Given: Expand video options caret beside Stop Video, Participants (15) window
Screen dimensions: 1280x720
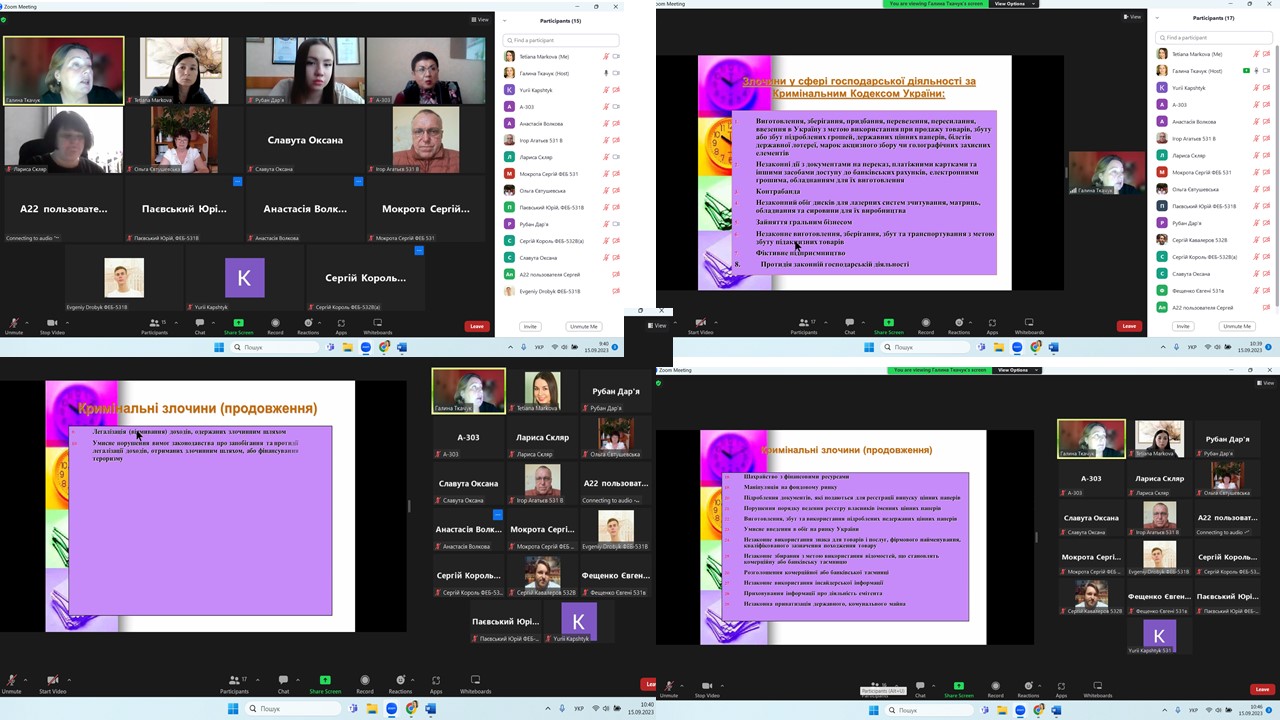Looking at the screenshot, I should [66, 322].
